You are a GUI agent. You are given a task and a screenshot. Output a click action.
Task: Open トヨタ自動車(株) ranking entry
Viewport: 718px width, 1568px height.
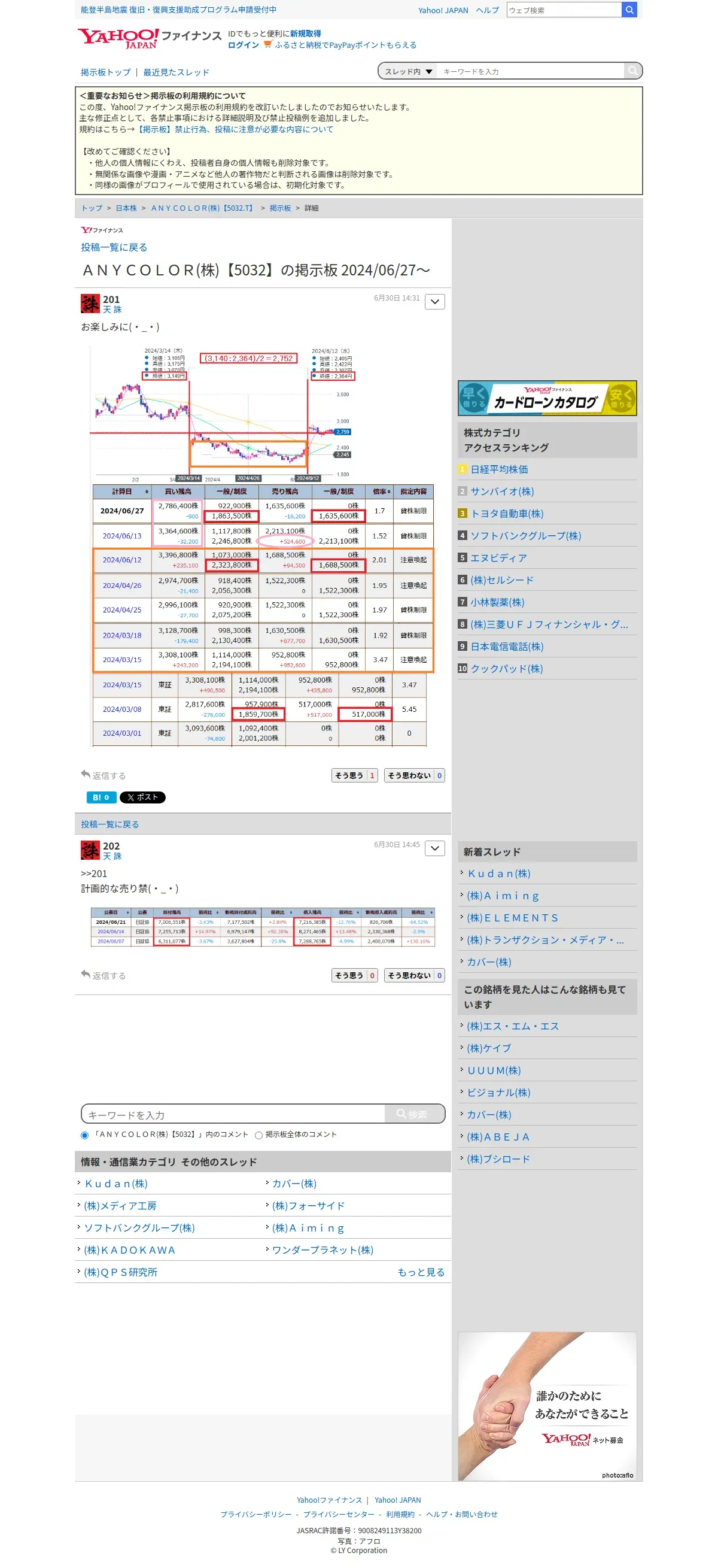pos(507,514)
